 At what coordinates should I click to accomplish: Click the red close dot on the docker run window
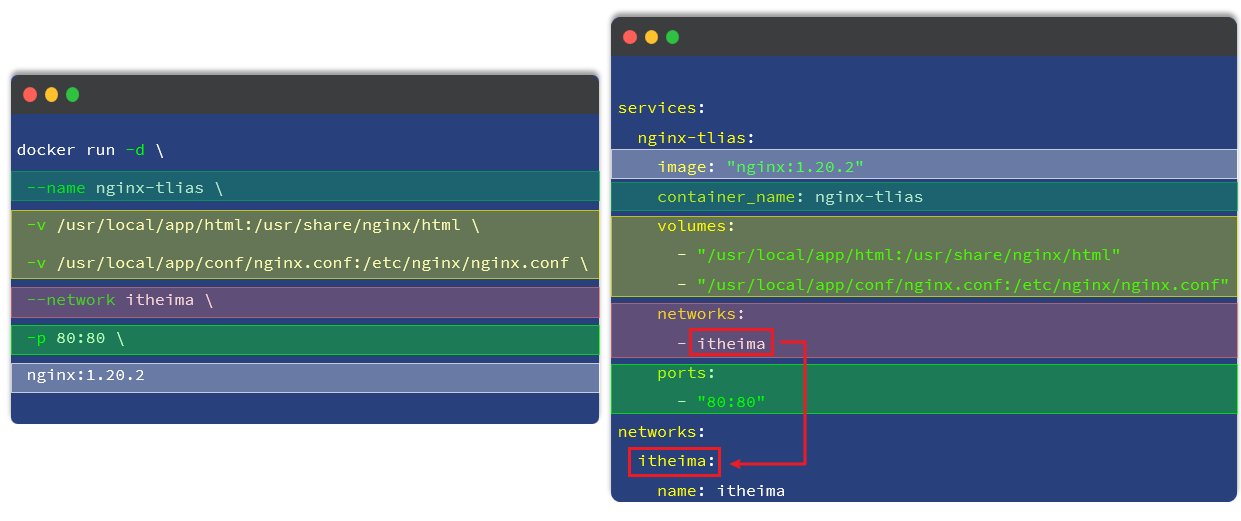tap(30, 95)
